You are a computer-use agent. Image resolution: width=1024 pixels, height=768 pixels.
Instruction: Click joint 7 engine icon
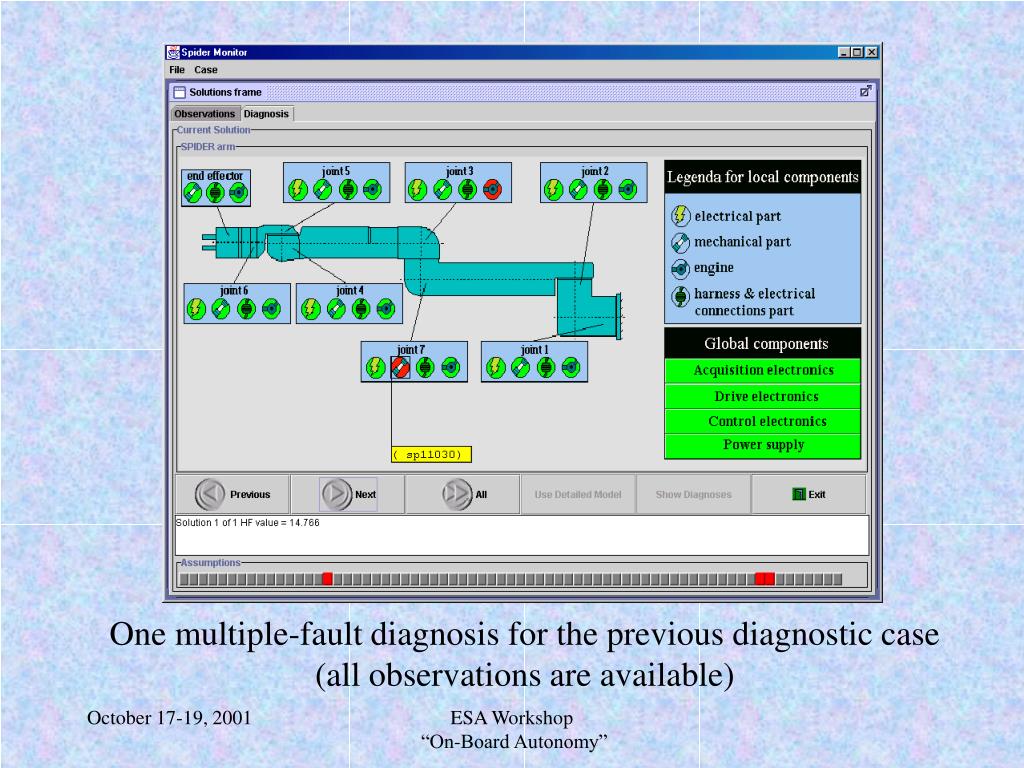click(x=450, y=368)
